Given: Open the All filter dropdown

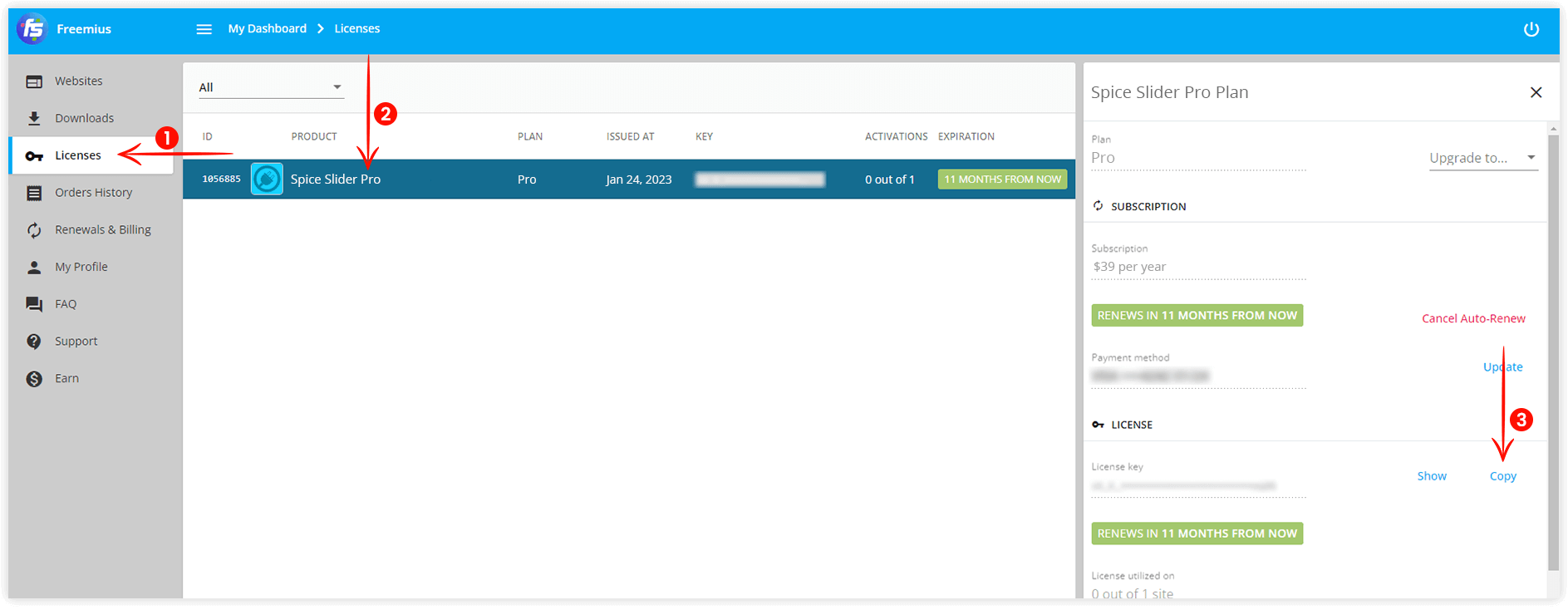Looking at the screenshot, I should tap(271, 87).
